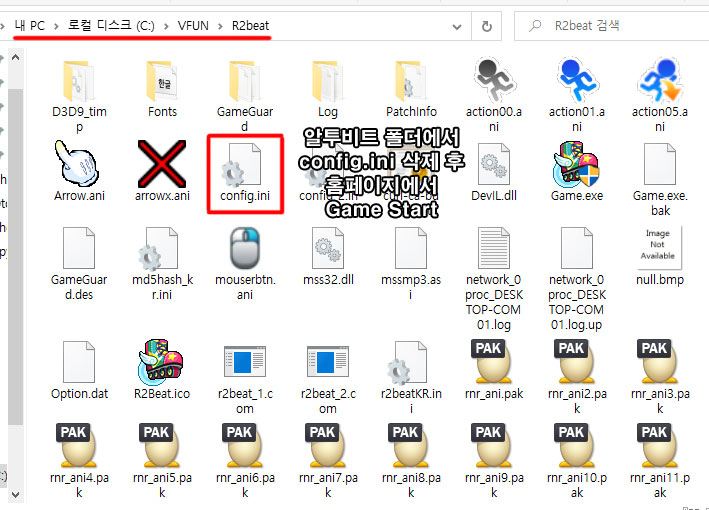This screenshot has height=510, width=709.
Task: Select the r2beatKR.ini file
Action: (411, 378)
